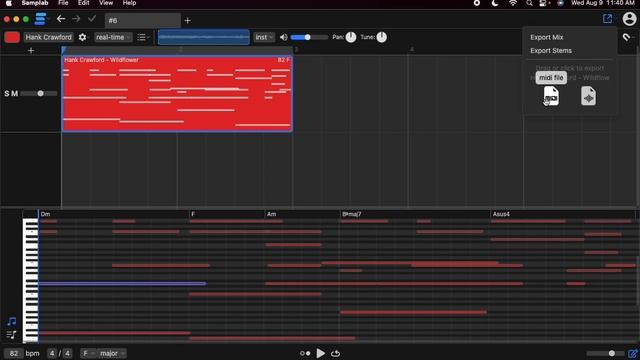Screen dimensions: 640x360
Task: Open the Wi-Fi menu bar icon
Action: click(x=513, y=3)
